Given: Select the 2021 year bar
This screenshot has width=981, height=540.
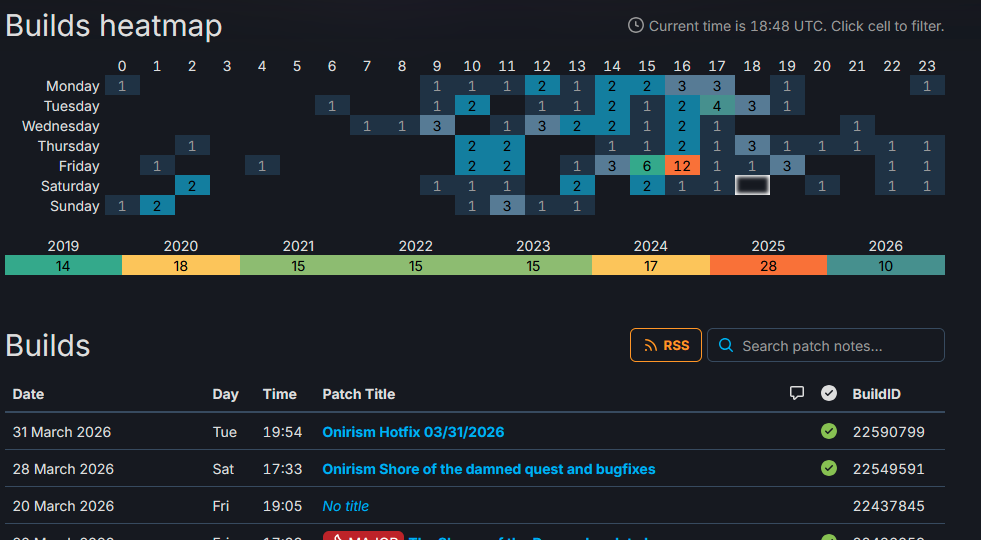Looking at the screenshot, I should click(x=298, y=265).
